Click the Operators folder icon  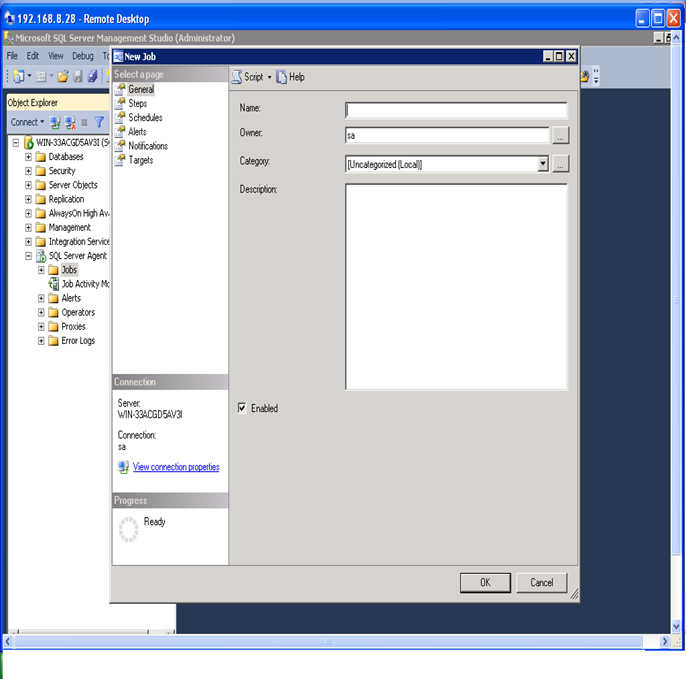[x=53, y=312]
